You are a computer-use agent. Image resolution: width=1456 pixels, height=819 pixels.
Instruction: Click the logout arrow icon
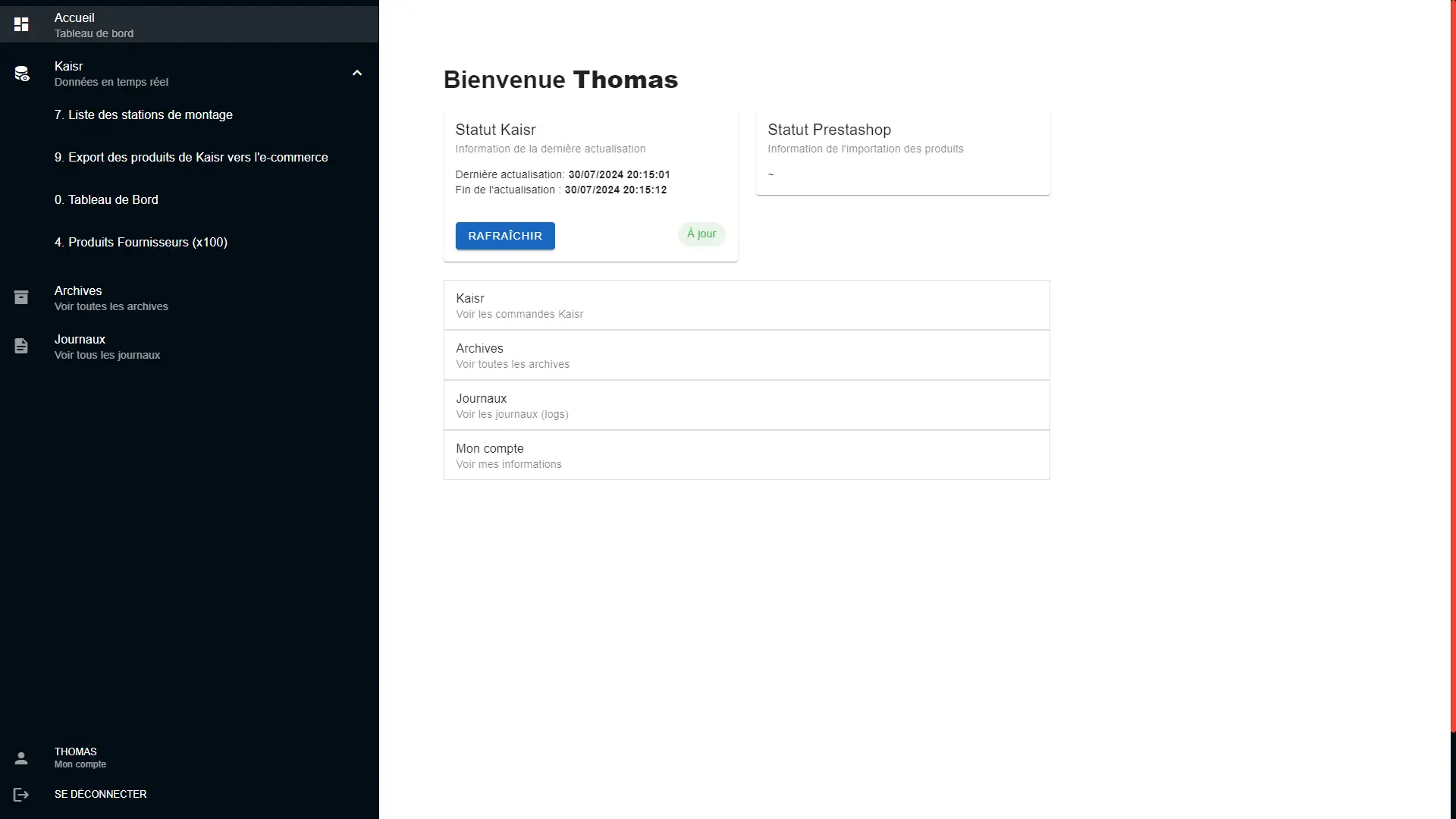pos(21,794)
